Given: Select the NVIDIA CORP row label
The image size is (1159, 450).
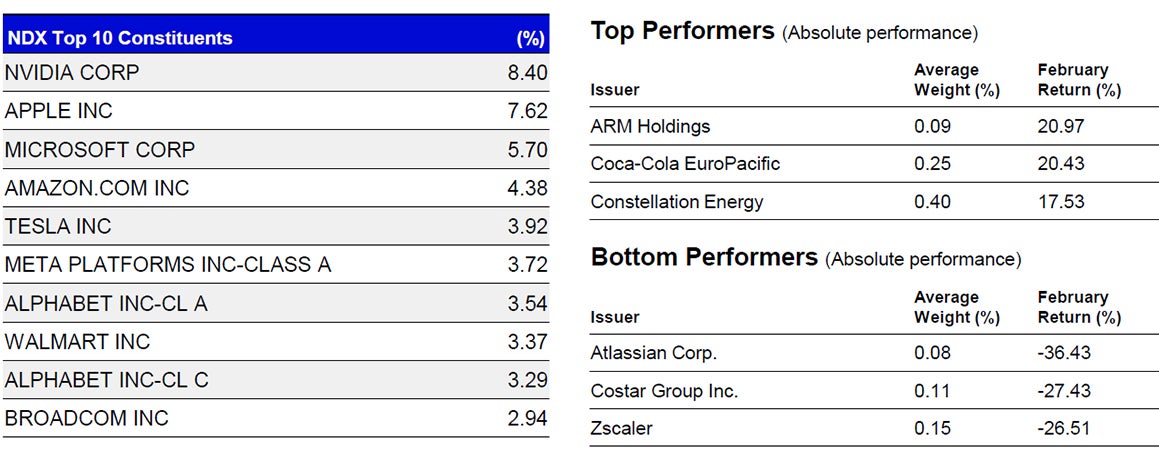Looking at the screenshot, I should tap(72, 73).
